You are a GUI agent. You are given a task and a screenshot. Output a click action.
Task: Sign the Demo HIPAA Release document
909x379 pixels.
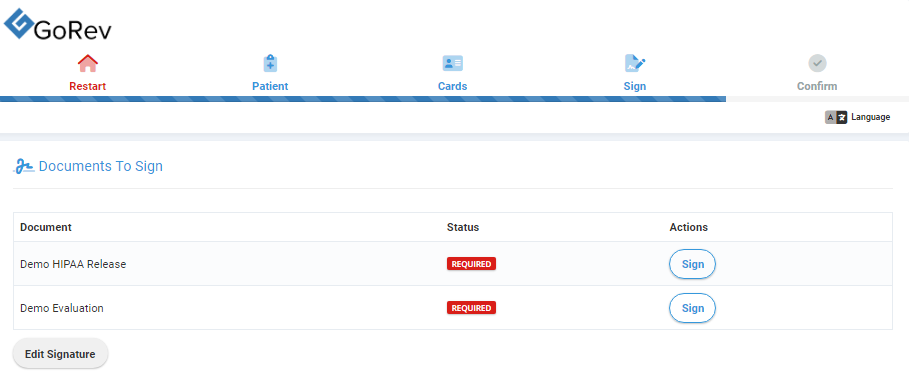click(692, 264)
